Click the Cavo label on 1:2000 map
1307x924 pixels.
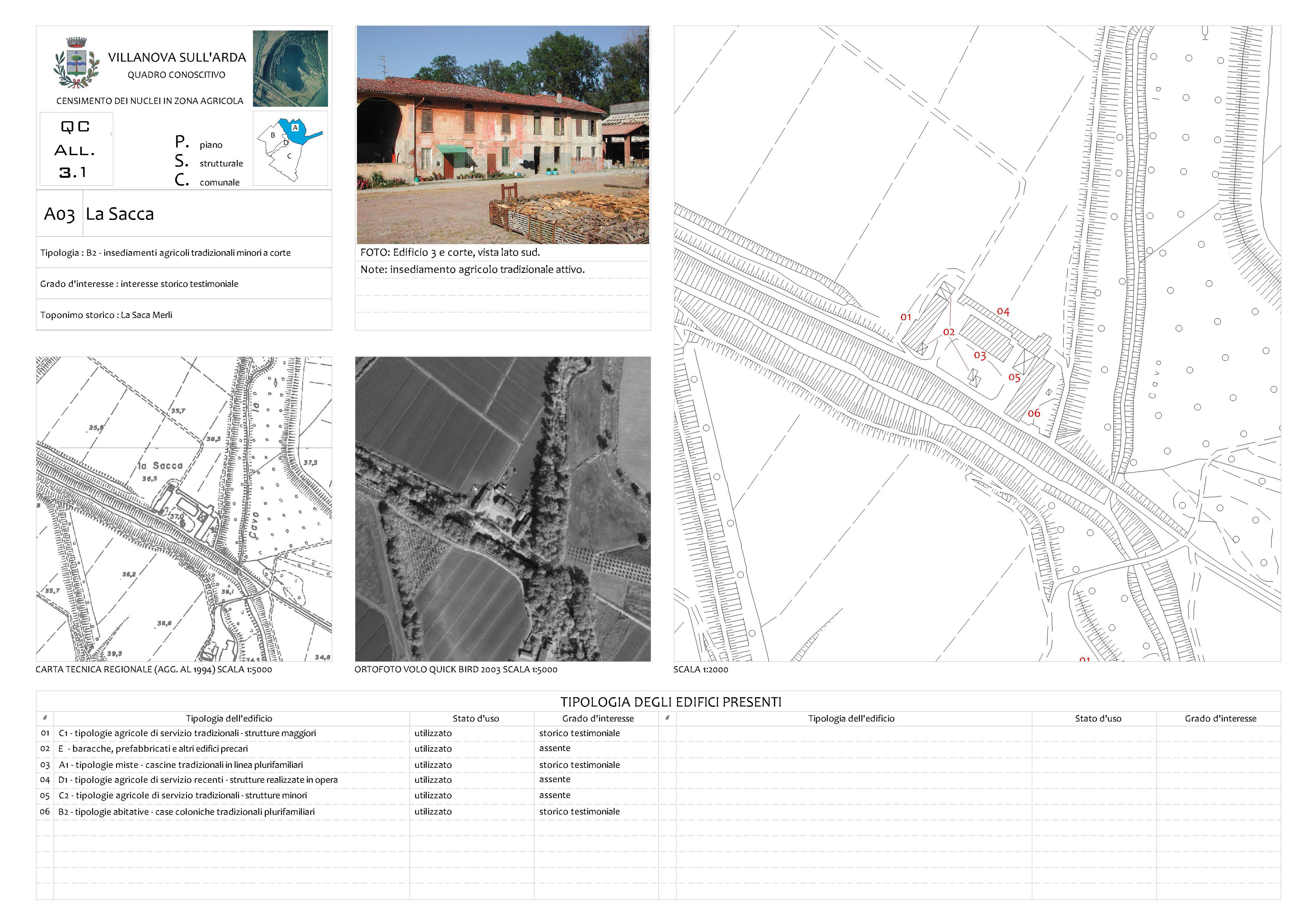tap(1154, 379)
